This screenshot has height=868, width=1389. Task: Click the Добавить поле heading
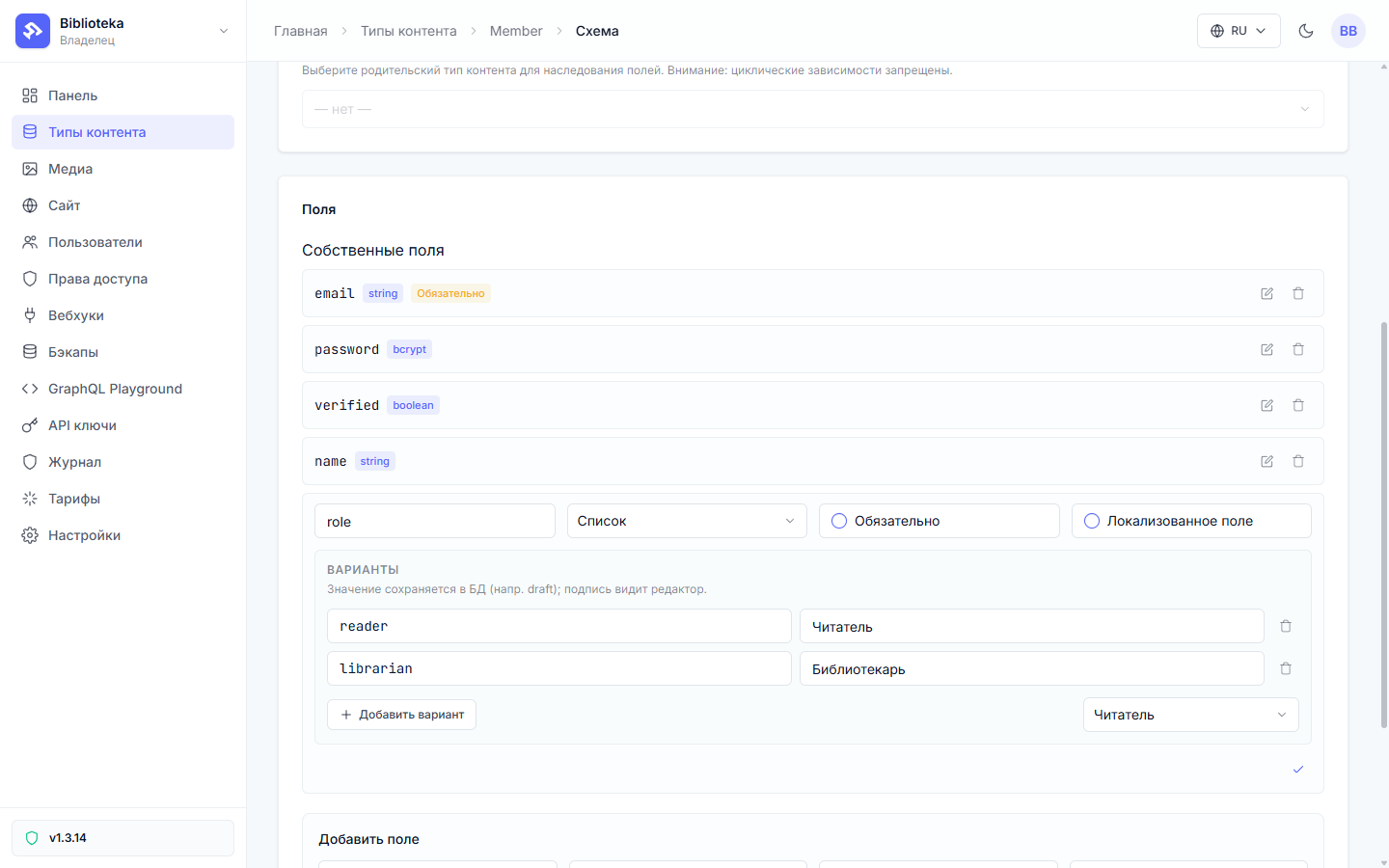click(x=369, y=839)
